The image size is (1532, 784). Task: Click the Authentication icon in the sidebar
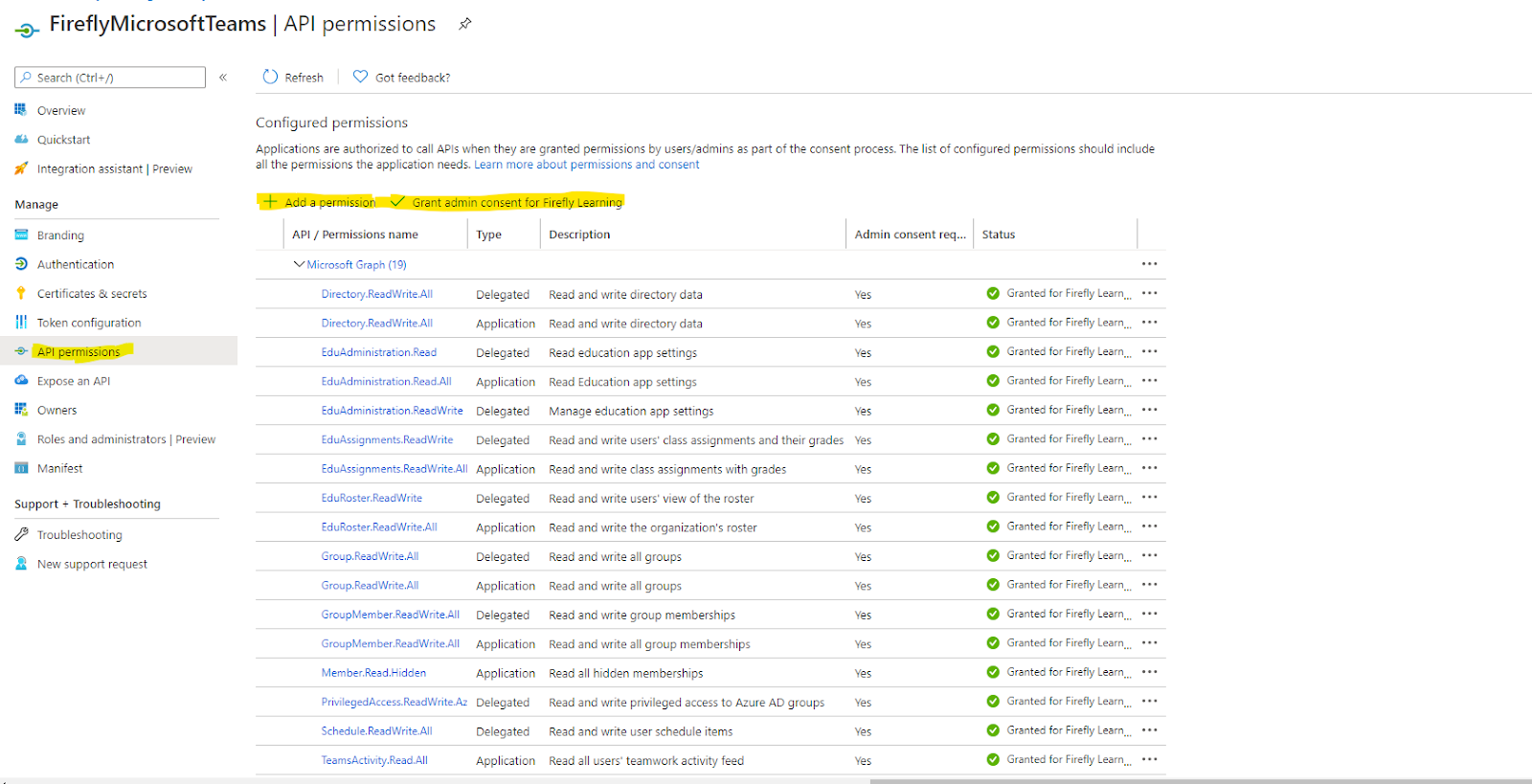[21, 264]
